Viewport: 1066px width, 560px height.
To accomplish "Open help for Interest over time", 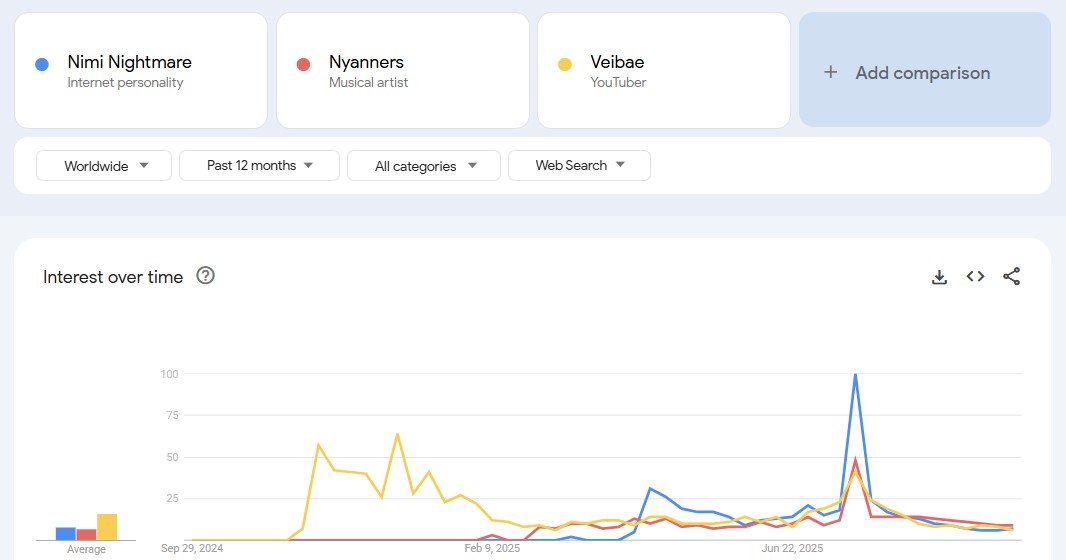I will pyautogui.click(x=206, y=276).
